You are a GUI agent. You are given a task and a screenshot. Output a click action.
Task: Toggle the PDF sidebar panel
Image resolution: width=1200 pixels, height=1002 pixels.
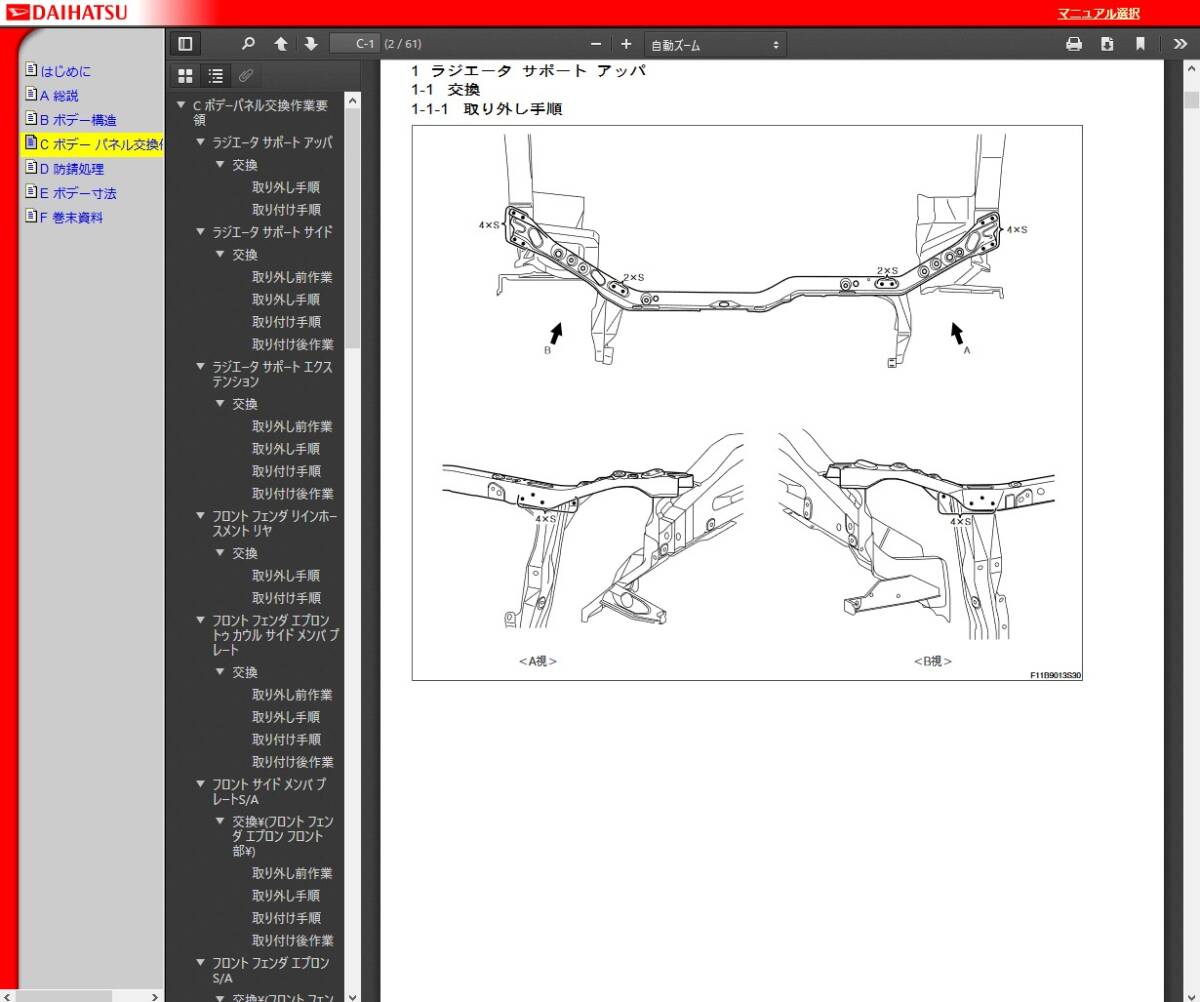point(185,44)
